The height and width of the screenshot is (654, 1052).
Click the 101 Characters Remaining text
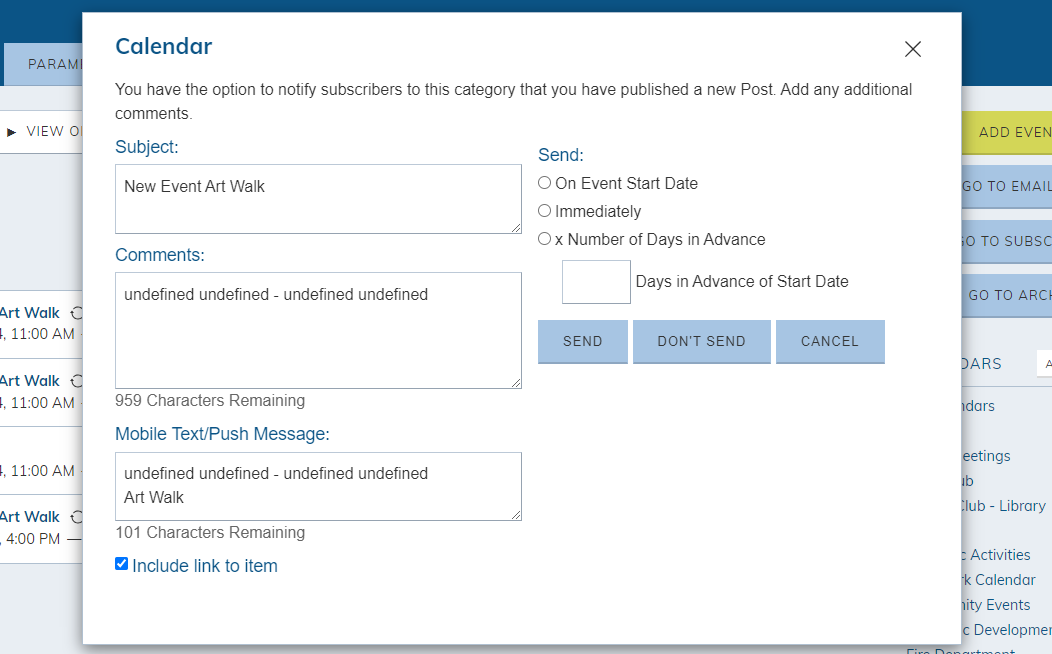[x=210, y=533]
